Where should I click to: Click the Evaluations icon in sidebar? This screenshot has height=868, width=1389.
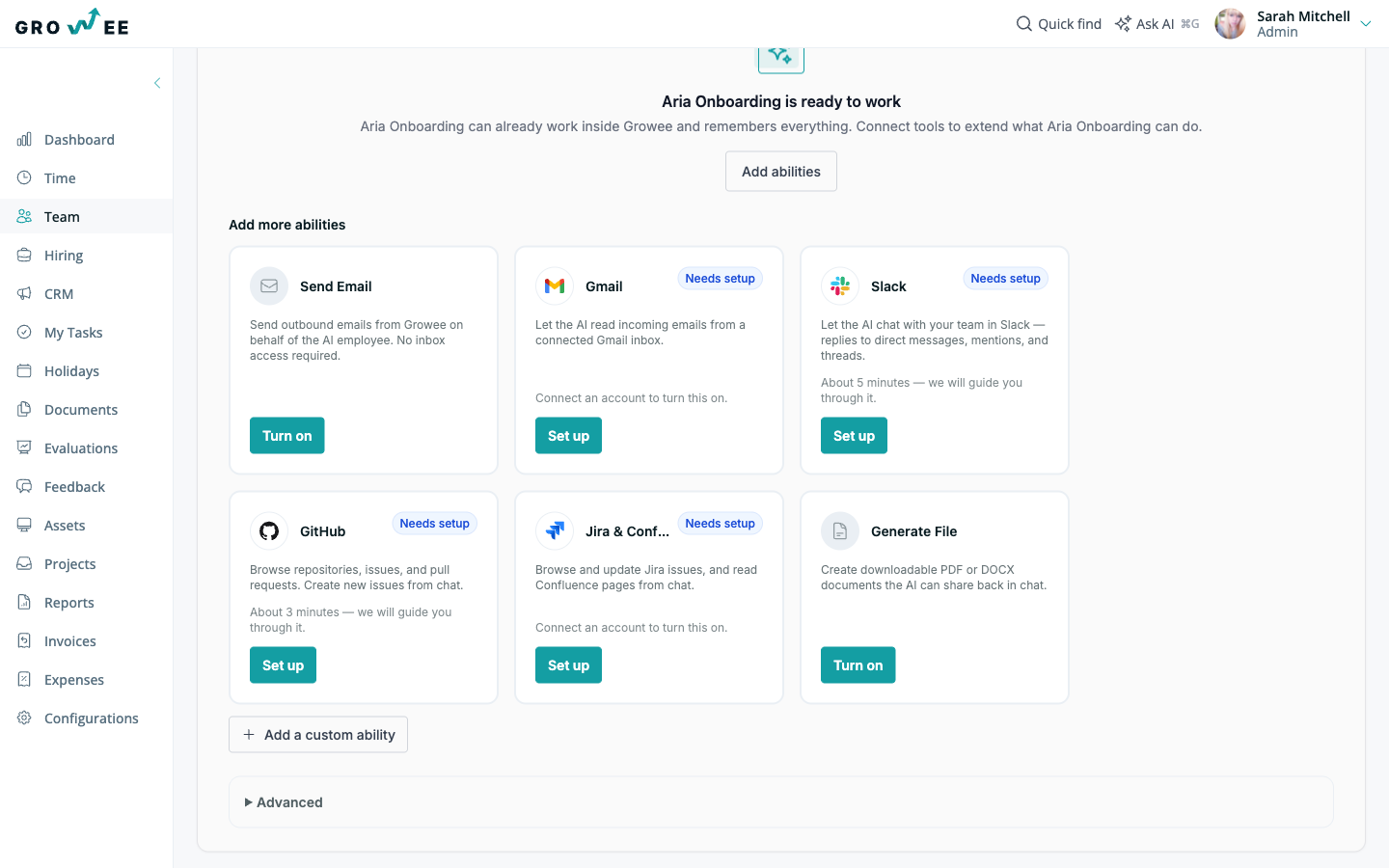coord(24,448)
